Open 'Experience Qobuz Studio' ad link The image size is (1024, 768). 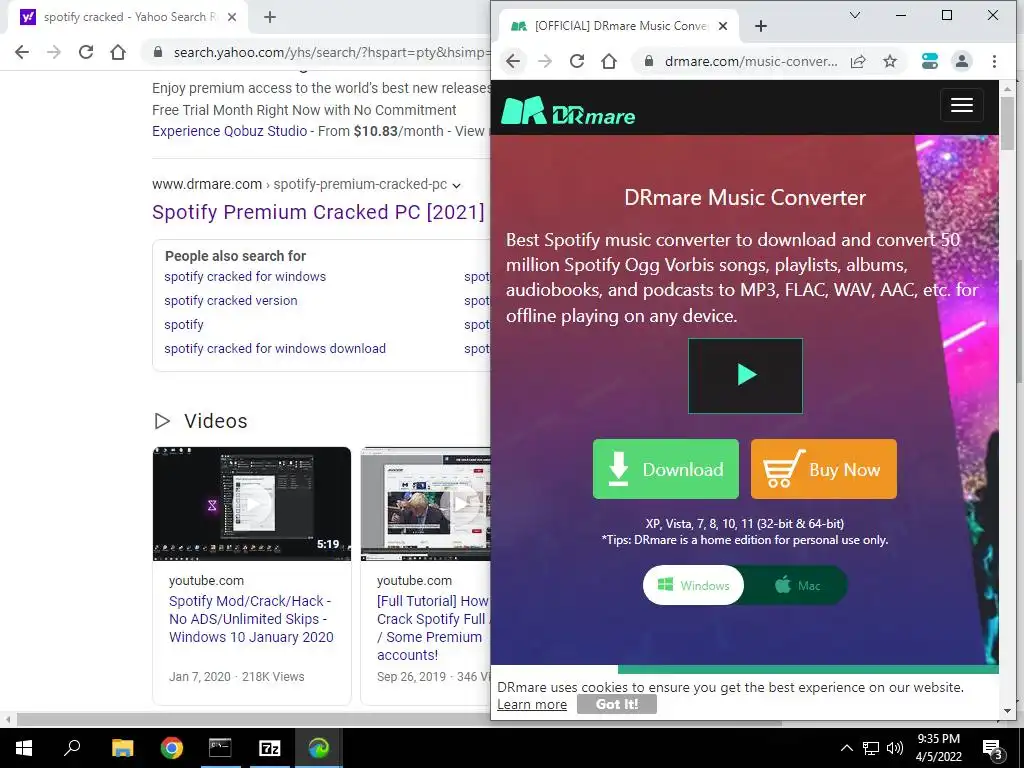[229, 131]
